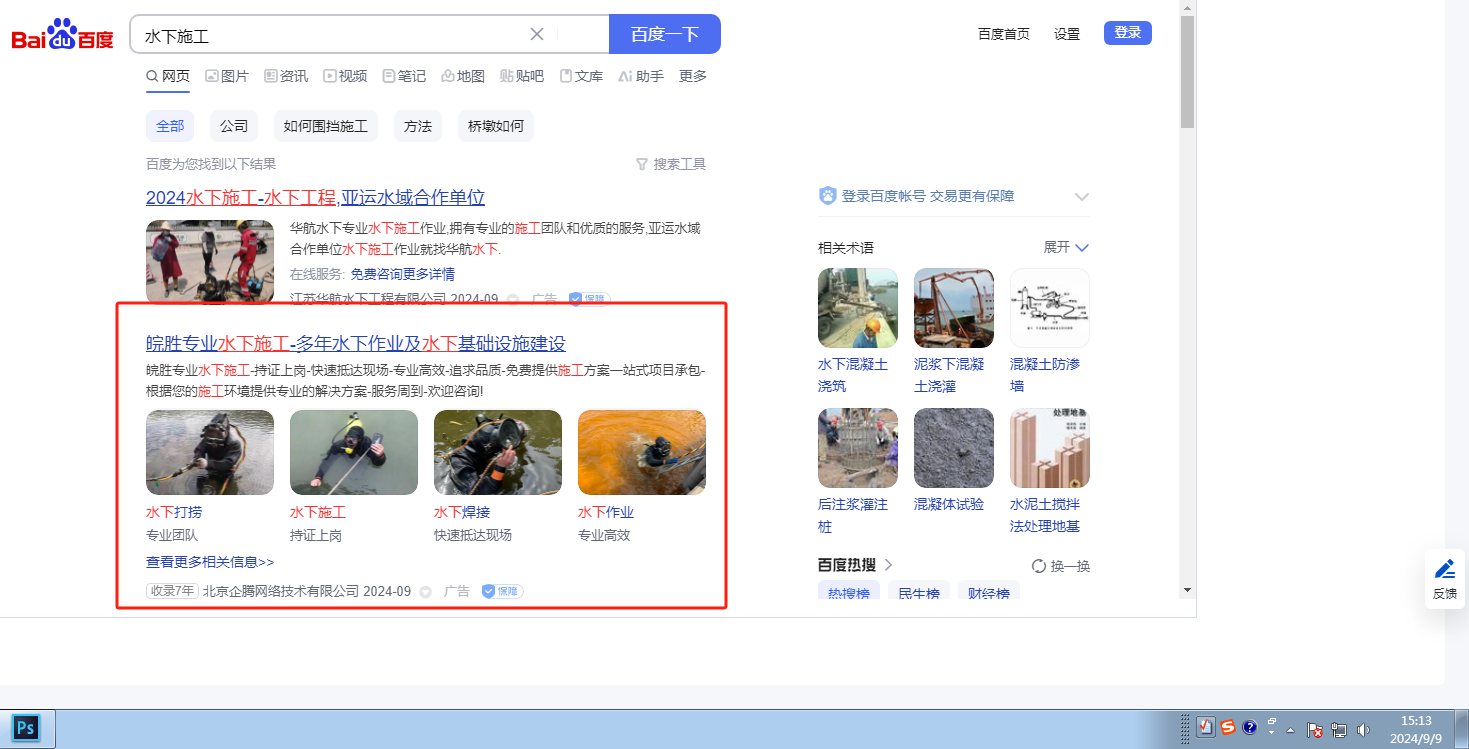Viewport: 1469px width, 749px height.
Task: Open the 设置 settings menu
Action: coord(1067,34)
